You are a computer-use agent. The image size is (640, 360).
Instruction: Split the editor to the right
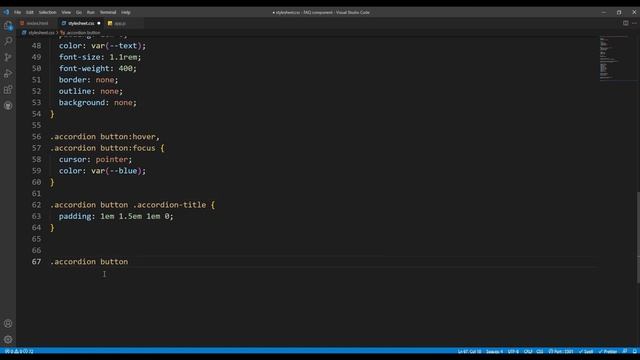[625, 23]
